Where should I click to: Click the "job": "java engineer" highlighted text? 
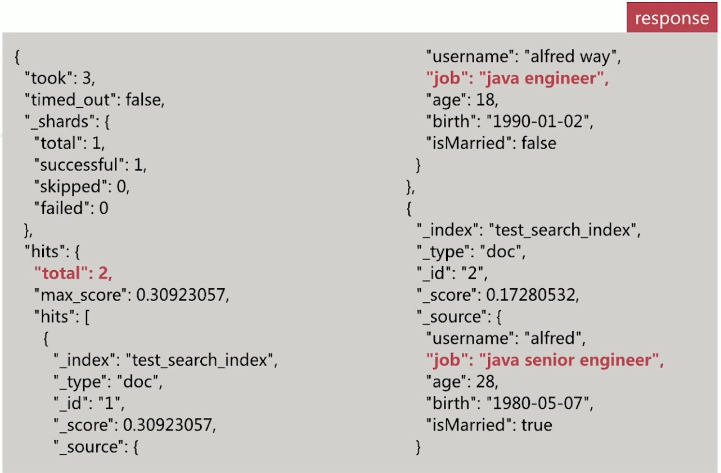tap(517, 79)
